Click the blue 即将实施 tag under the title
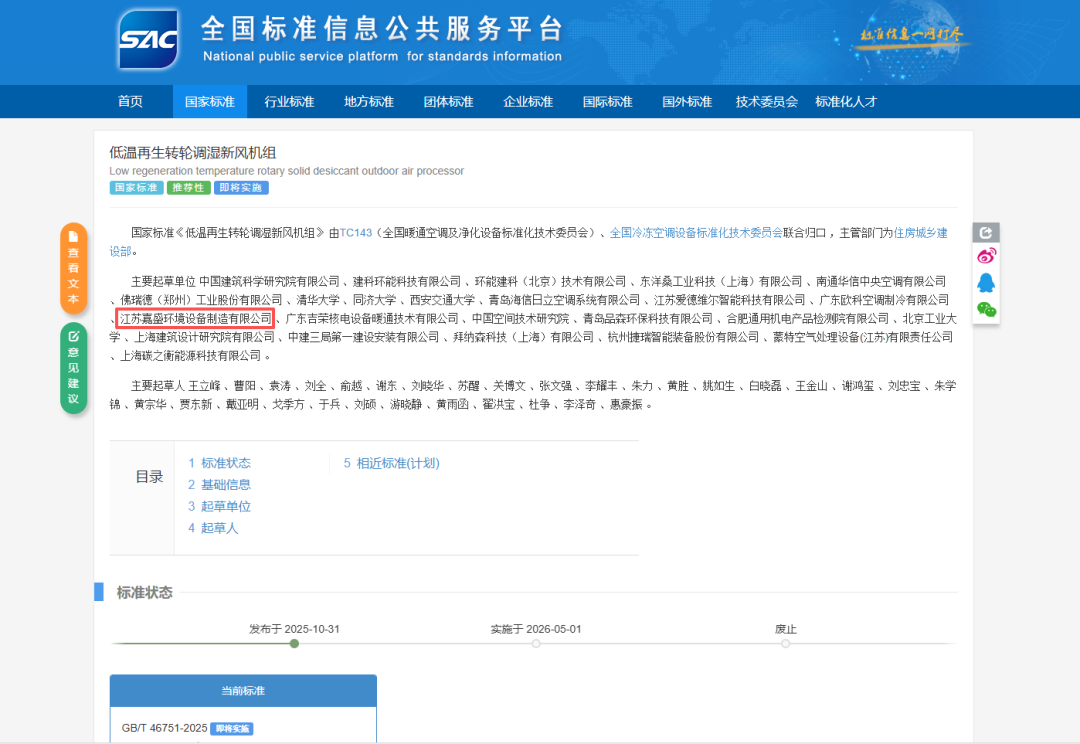Image resolution: width=1080 pixels, height=744 pixels. [x=240, y=187]
